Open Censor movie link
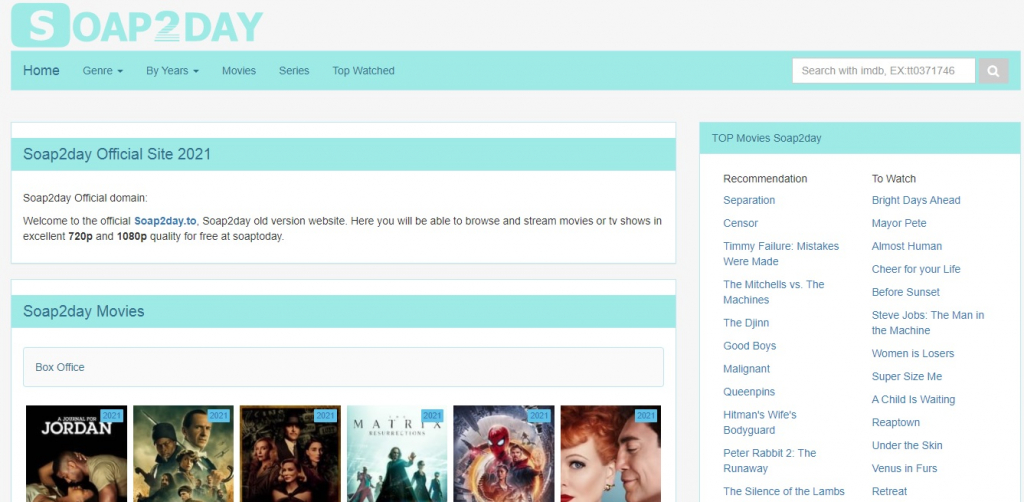1024x502 pixels. pyautogui.click(x=741, y=223)
